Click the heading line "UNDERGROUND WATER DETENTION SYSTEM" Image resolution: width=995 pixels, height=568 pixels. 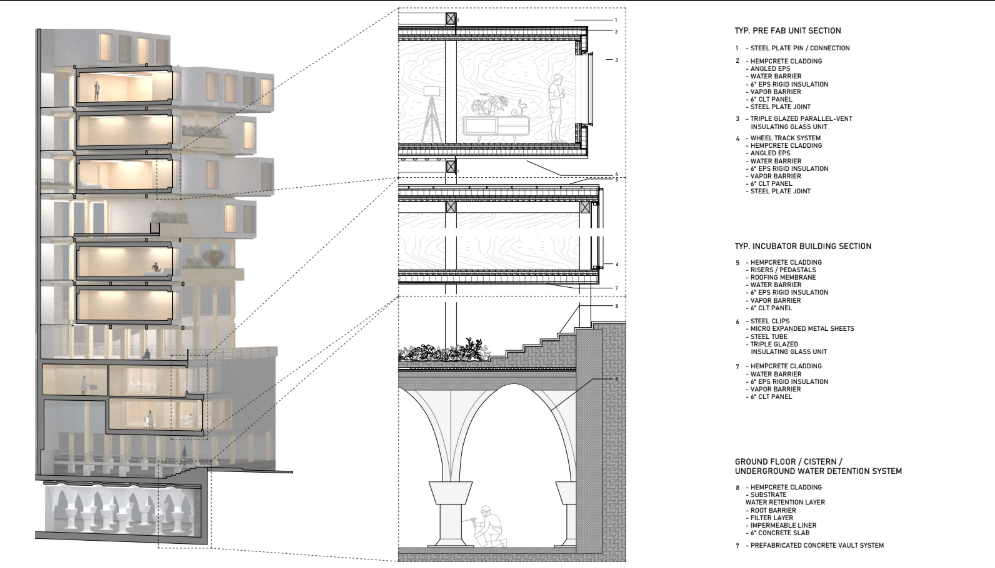point(818,472)
